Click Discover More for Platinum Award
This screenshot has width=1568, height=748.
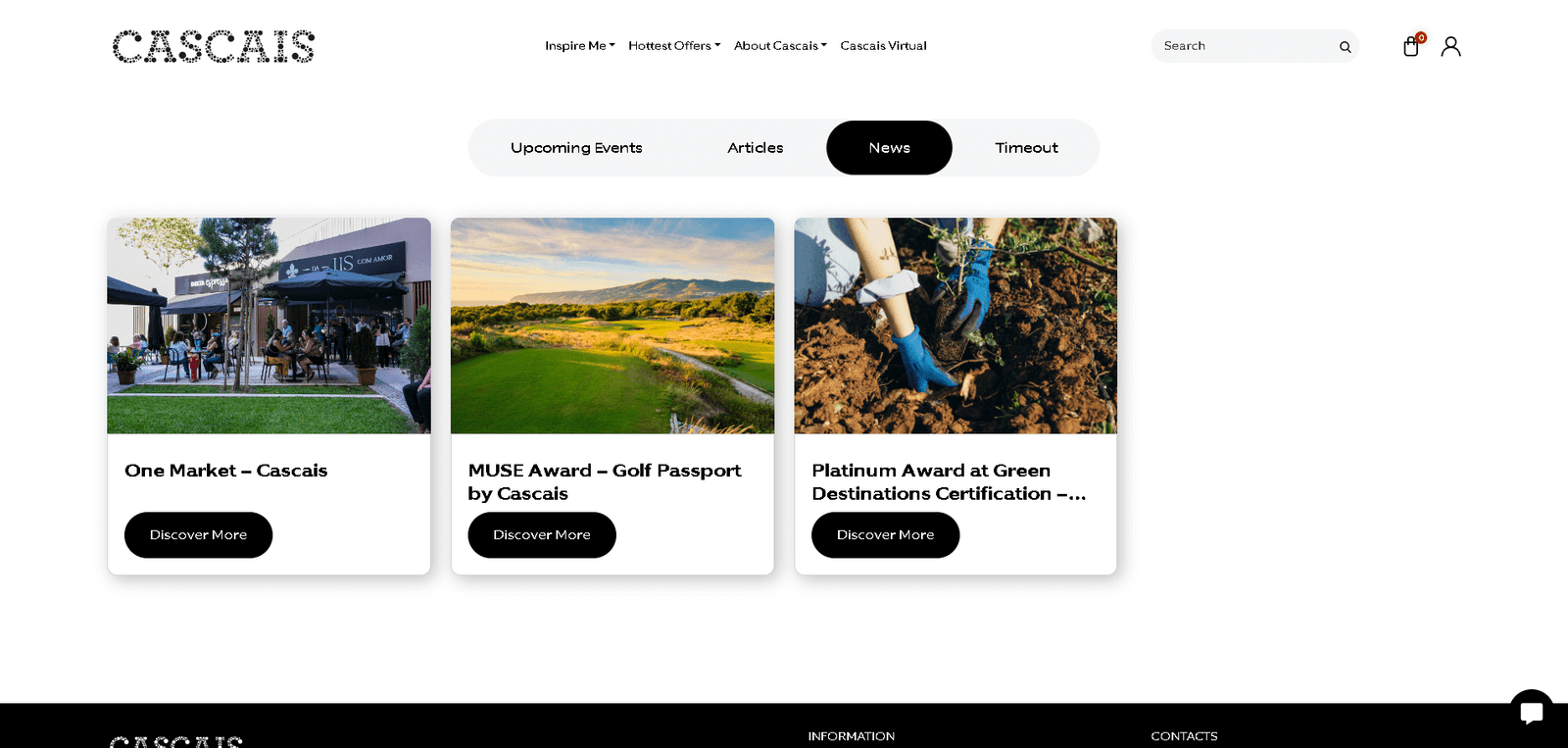(885, 535)
